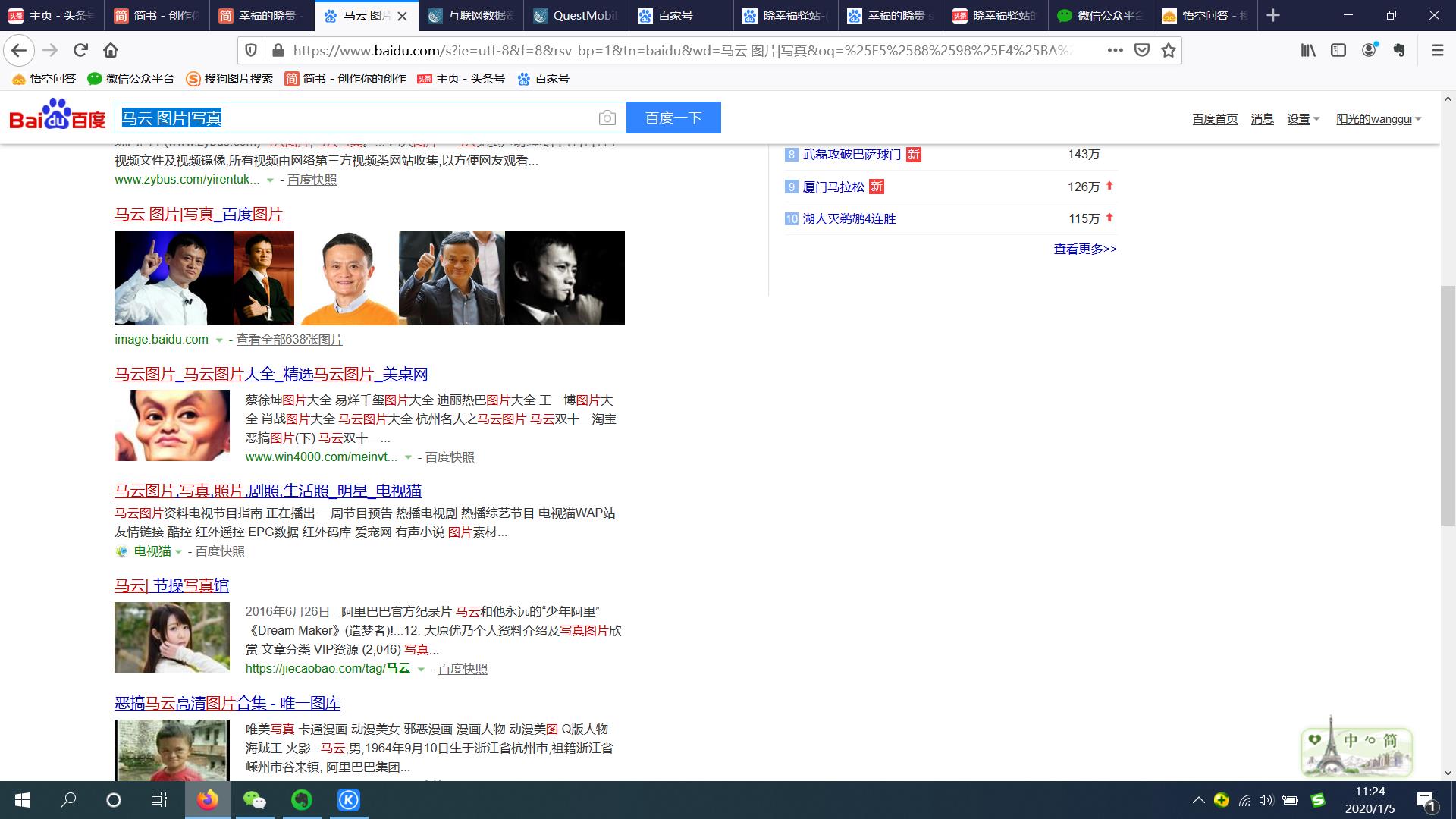Go back with the browser back arrow
The height and width of the screenshot is (819, 1456).
click(x=19, y=50)
